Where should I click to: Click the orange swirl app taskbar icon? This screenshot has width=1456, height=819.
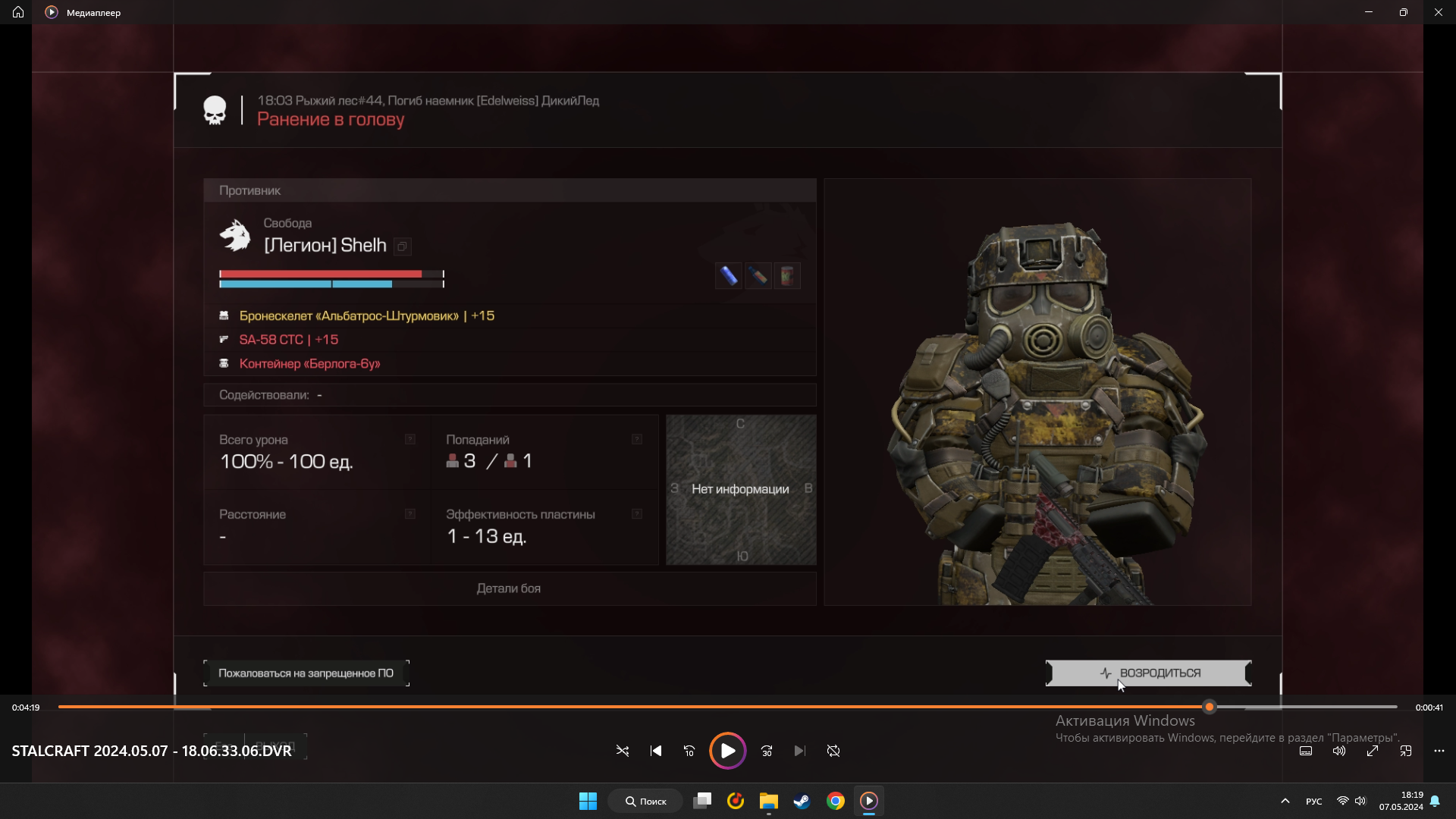pos(736,801)
